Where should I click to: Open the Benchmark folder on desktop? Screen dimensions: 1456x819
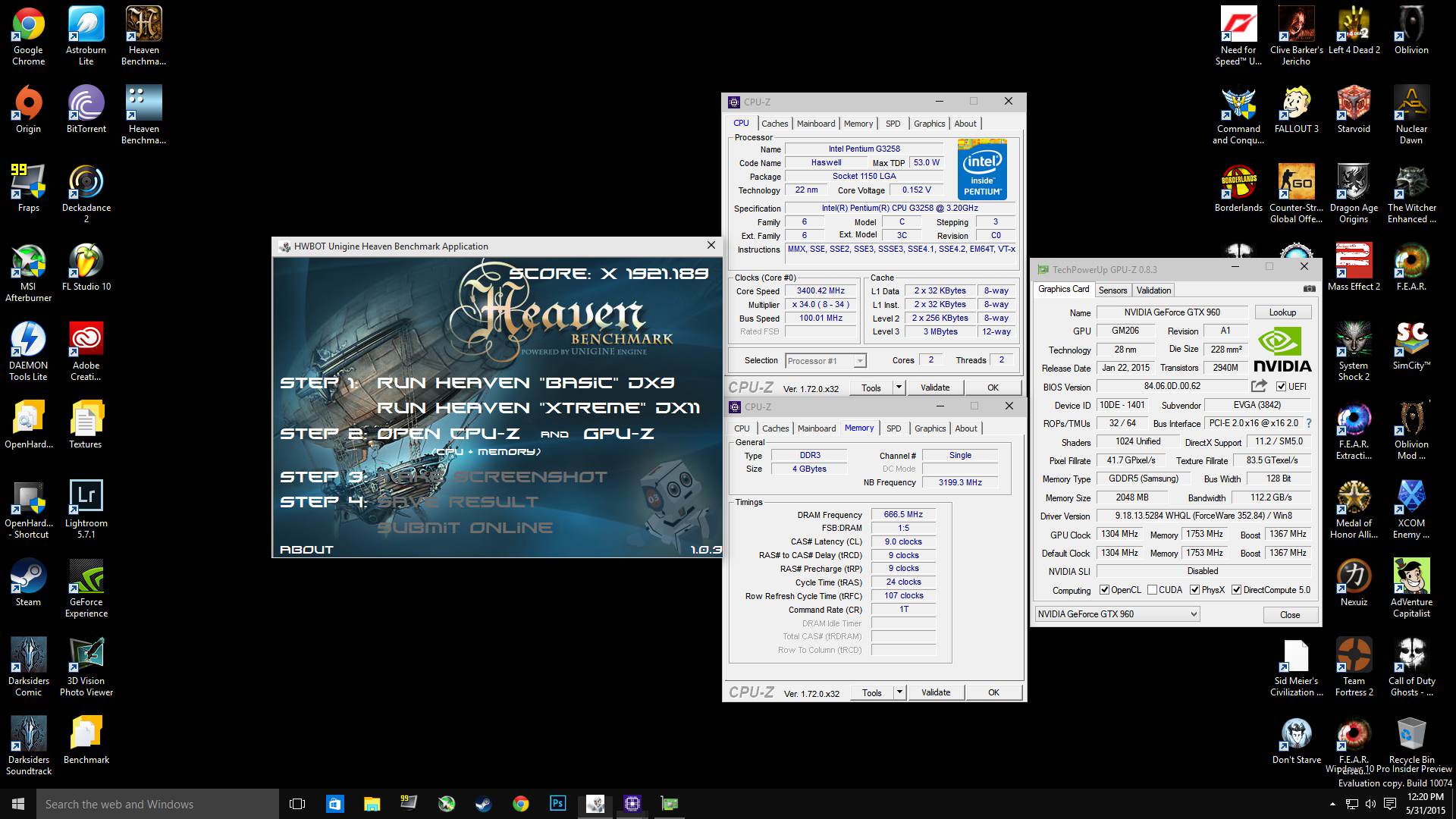tap(86, 741)
